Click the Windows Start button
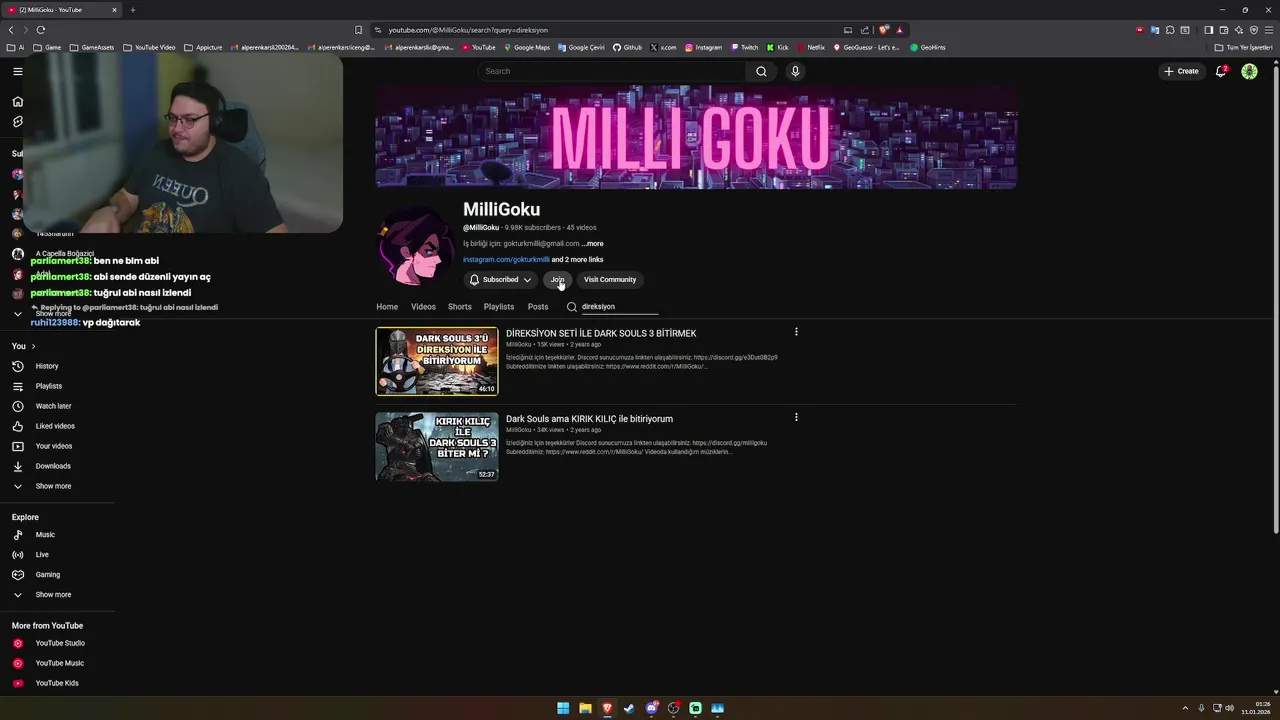 [x=563, y=708]
